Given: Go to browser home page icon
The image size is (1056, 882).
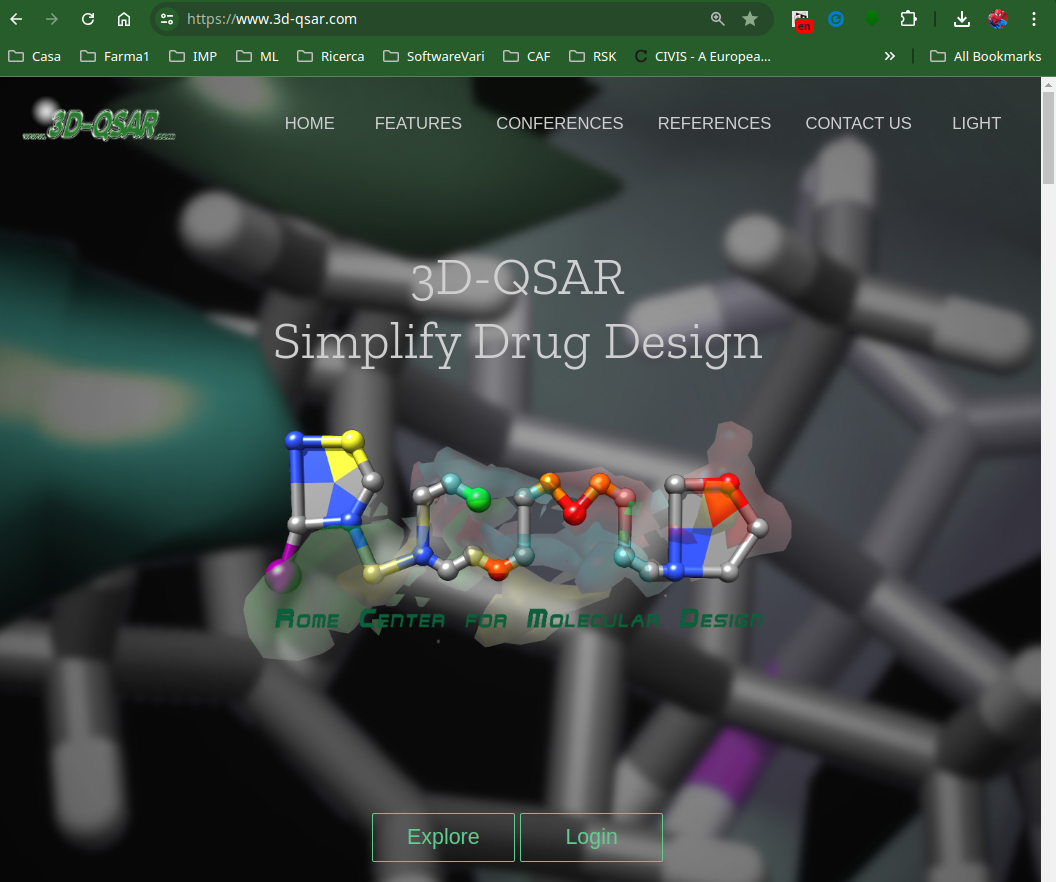Looking at the screenshot, I should [x=124, y=19].
